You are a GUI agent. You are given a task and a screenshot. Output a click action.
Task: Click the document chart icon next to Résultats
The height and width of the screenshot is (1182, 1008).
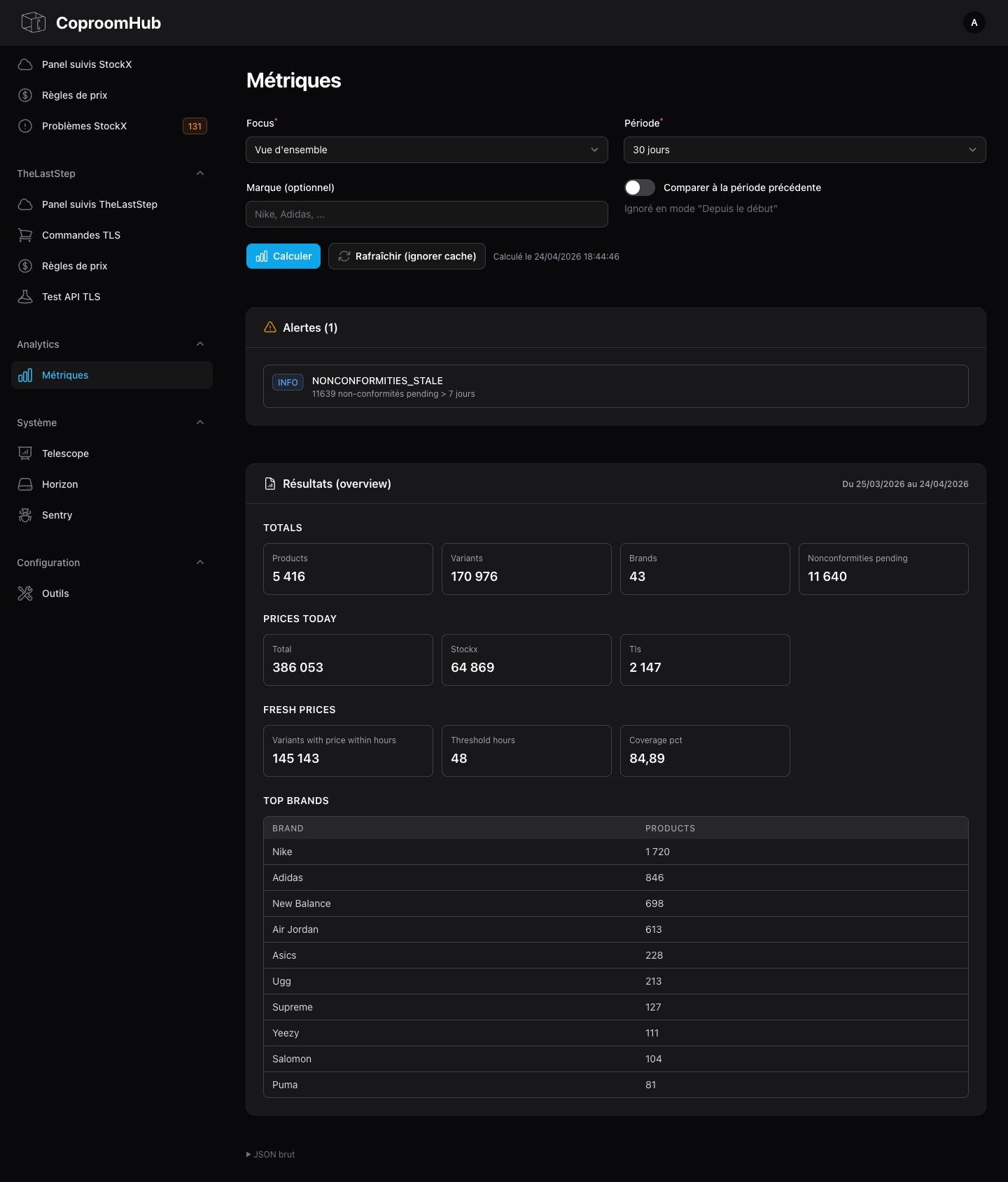[x=270, y=484]
